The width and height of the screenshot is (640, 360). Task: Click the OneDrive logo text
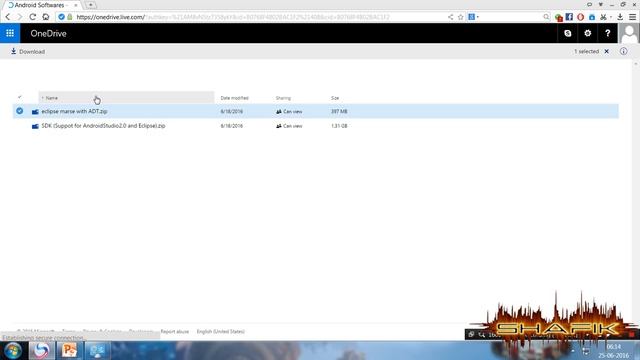coord(48,33)
